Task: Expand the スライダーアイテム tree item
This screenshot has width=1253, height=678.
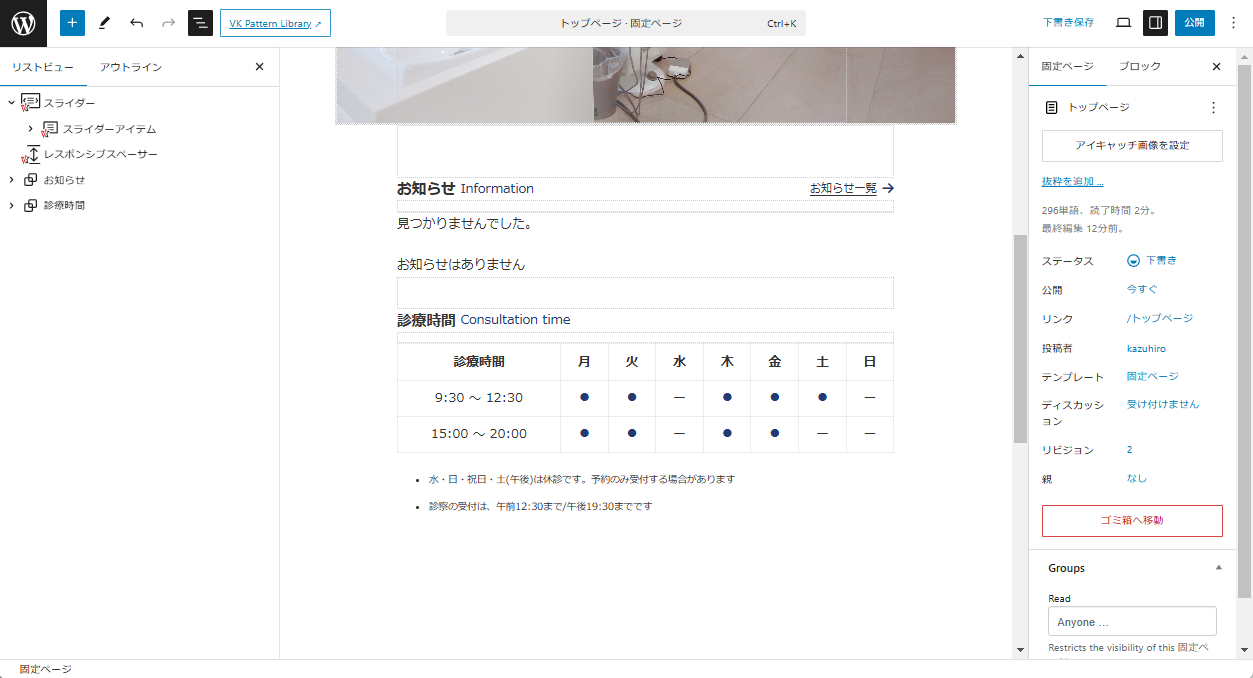Action: coord(30,129)
